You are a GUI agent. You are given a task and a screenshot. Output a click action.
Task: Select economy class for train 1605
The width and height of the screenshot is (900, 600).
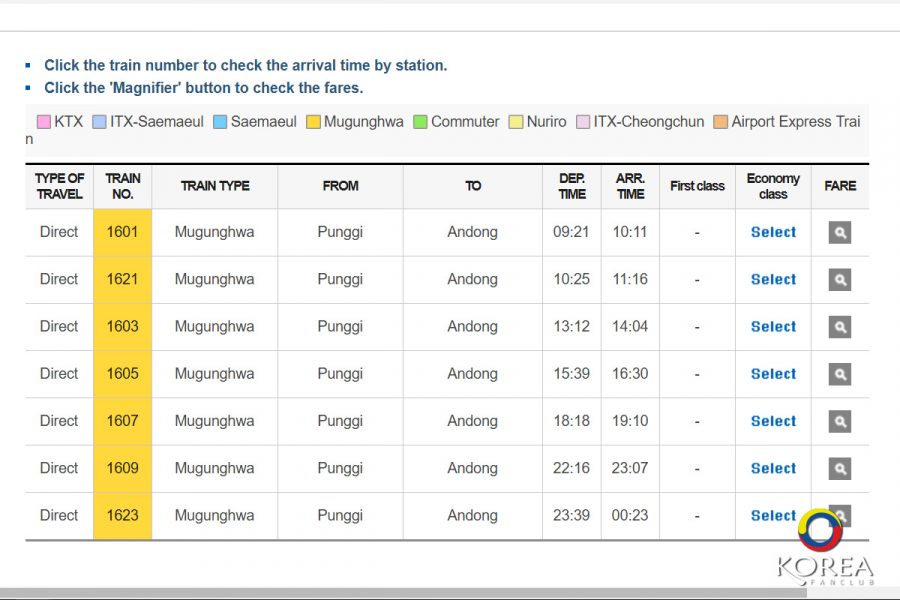pyautogui.click(x=773, y=374)
